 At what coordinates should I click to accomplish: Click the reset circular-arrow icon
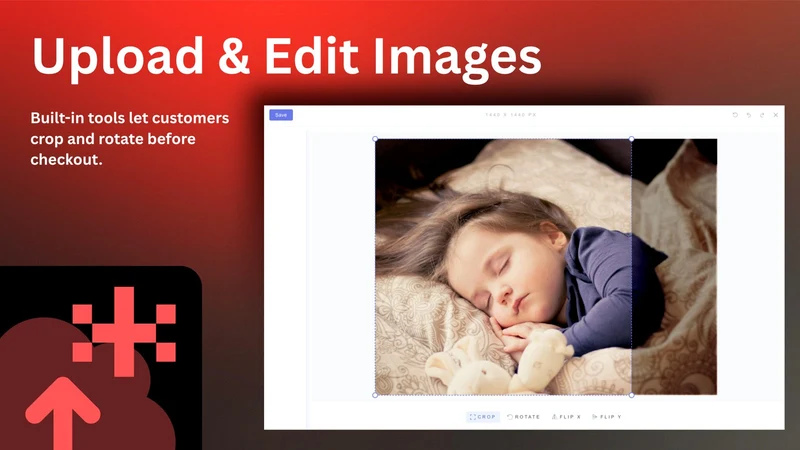[735, 115]
